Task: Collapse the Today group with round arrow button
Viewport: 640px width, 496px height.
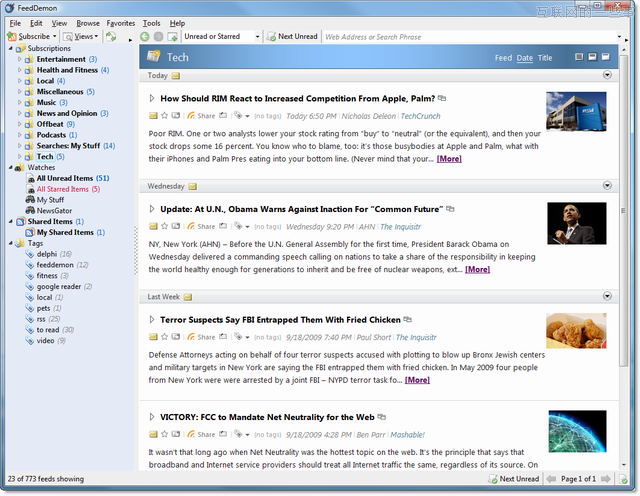Action: coord(608,75)
